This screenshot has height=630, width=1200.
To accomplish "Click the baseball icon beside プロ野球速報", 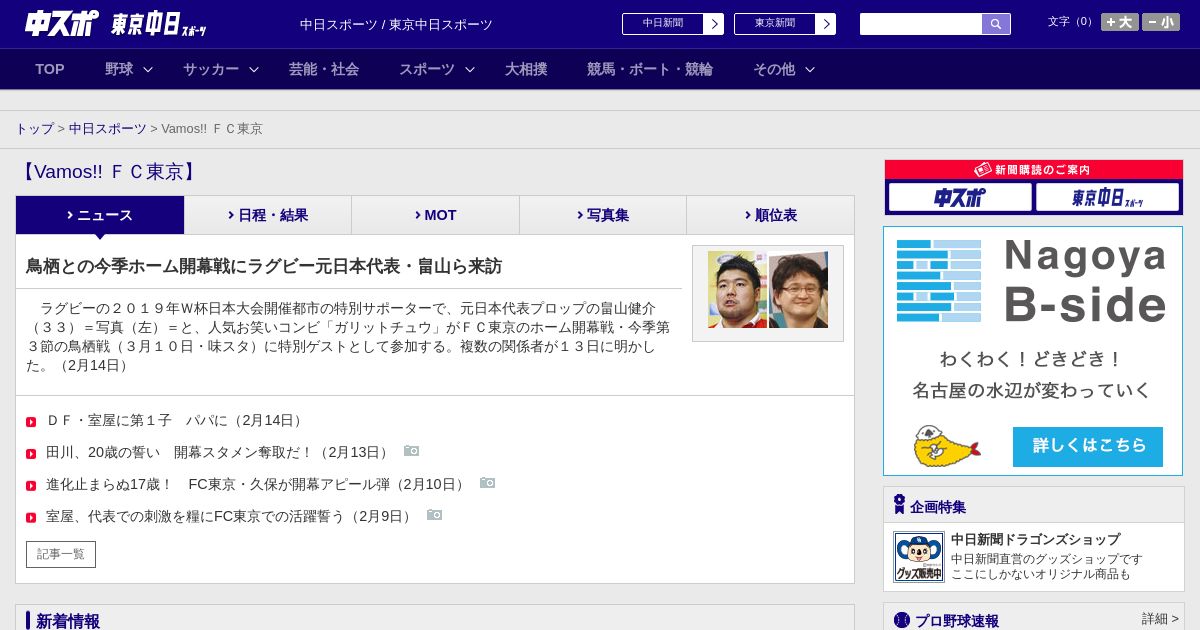I will pos(902,620).
